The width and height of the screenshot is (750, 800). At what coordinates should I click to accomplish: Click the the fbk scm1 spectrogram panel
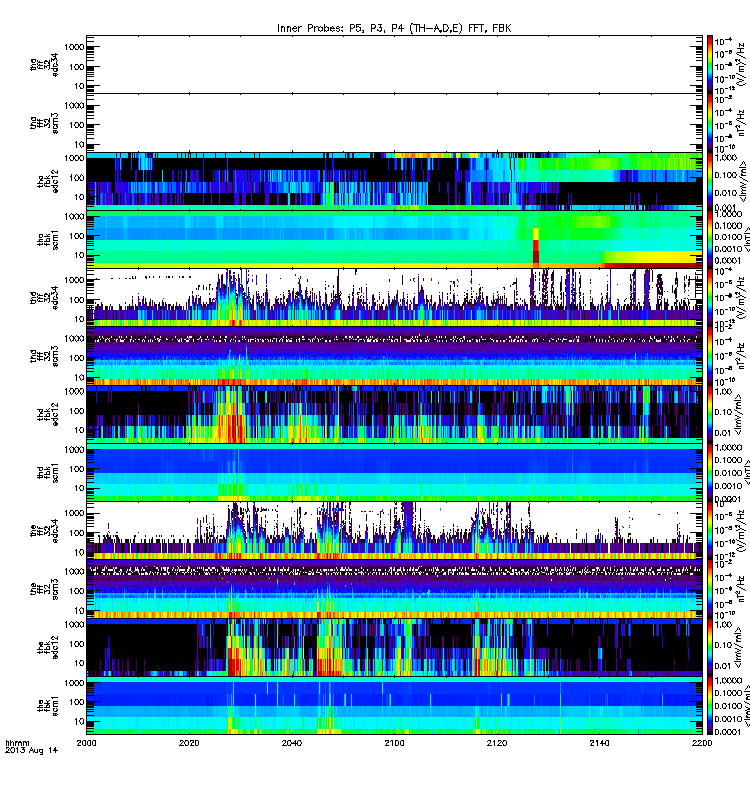pos(394,706)
